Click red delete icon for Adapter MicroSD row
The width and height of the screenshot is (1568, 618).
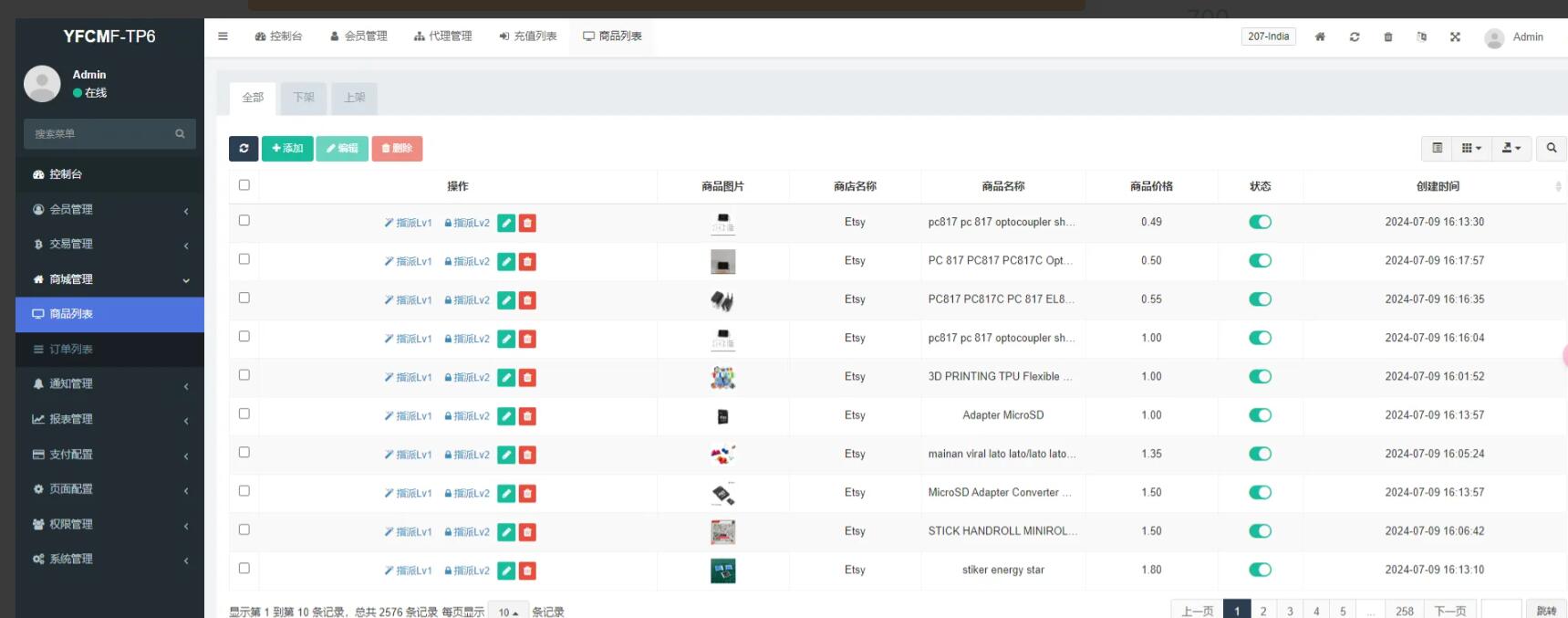[527, 416]
